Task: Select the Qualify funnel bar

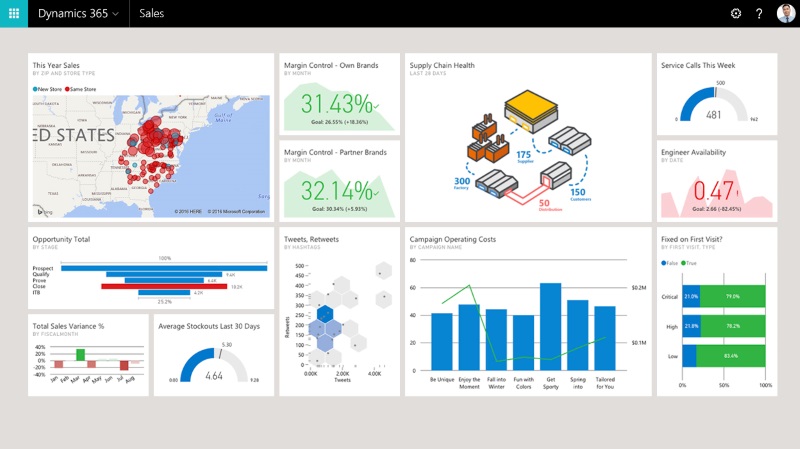Action: click(x=164, y=275)
